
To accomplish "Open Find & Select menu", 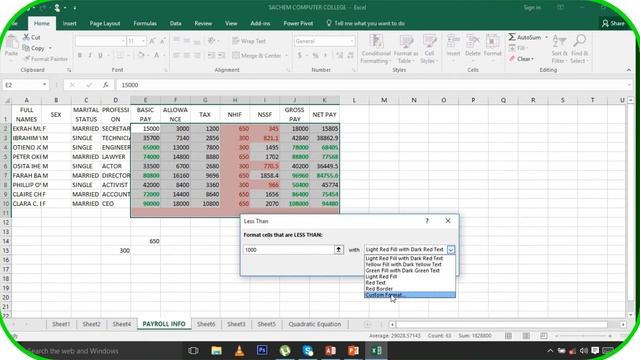I will (580, 49).
